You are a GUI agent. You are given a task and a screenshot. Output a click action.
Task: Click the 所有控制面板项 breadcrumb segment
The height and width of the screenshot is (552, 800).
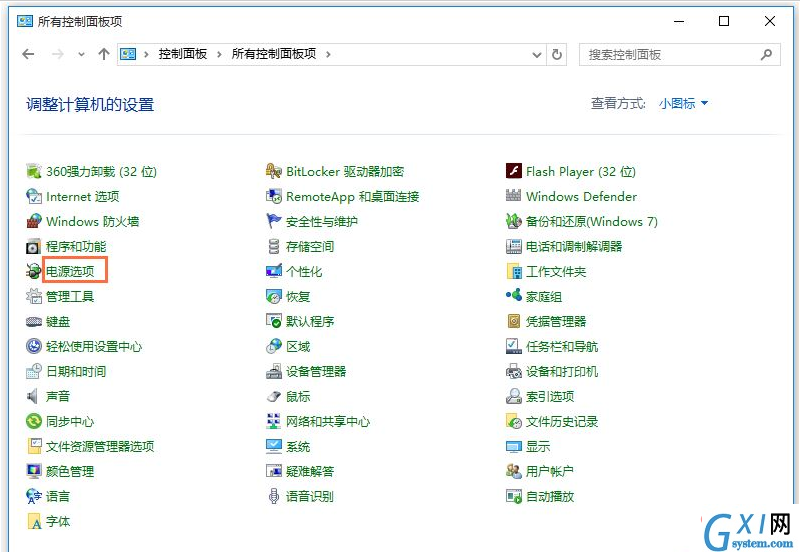[274, 54]
